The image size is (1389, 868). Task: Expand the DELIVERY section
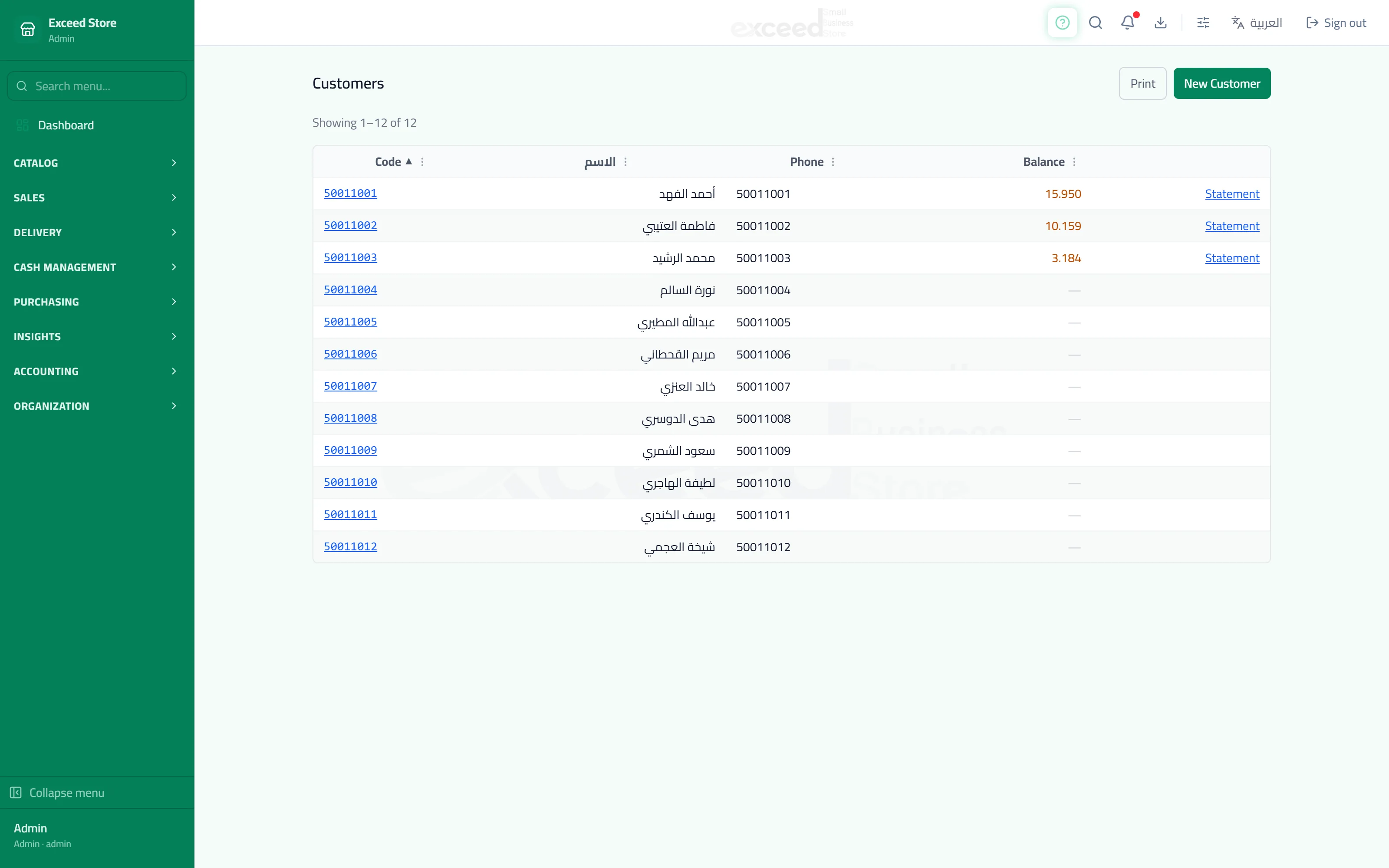coord(96,233)
